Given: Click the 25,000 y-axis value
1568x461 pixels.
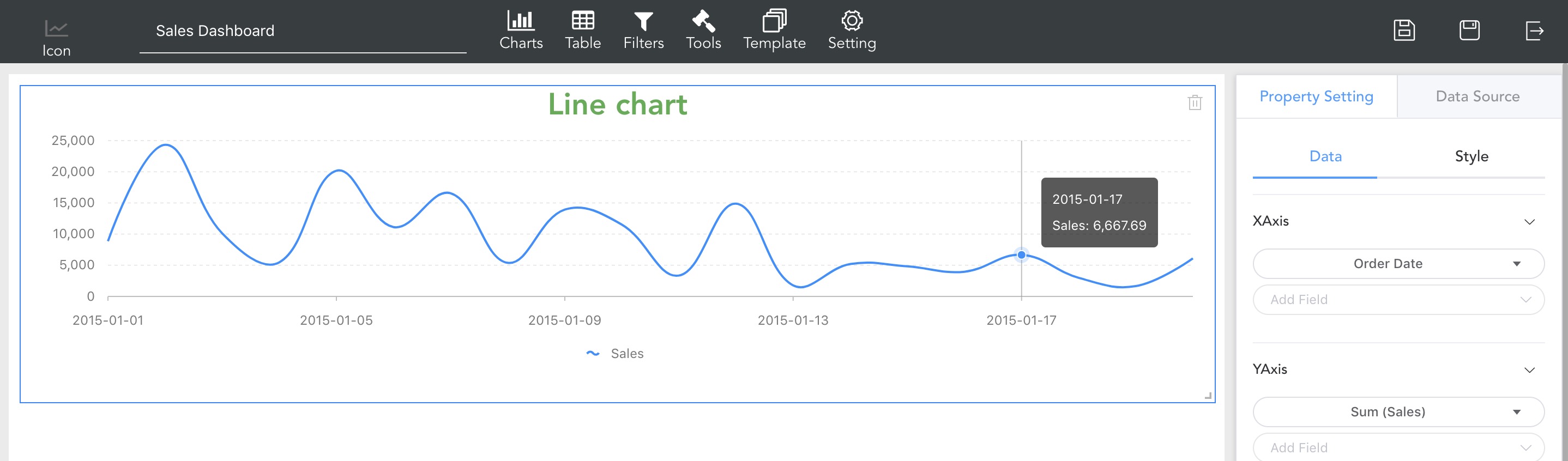Looking at the screenshot, I should pos(73,141).
